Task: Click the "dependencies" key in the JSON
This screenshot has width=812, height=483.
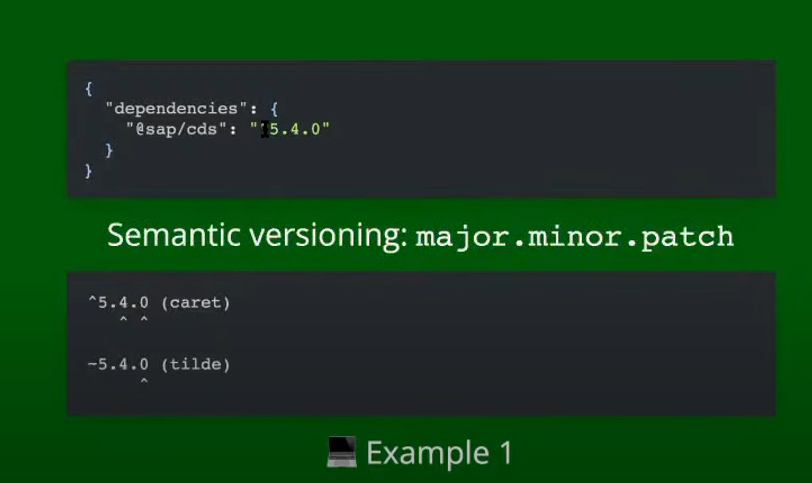Action: click(176, 109)
